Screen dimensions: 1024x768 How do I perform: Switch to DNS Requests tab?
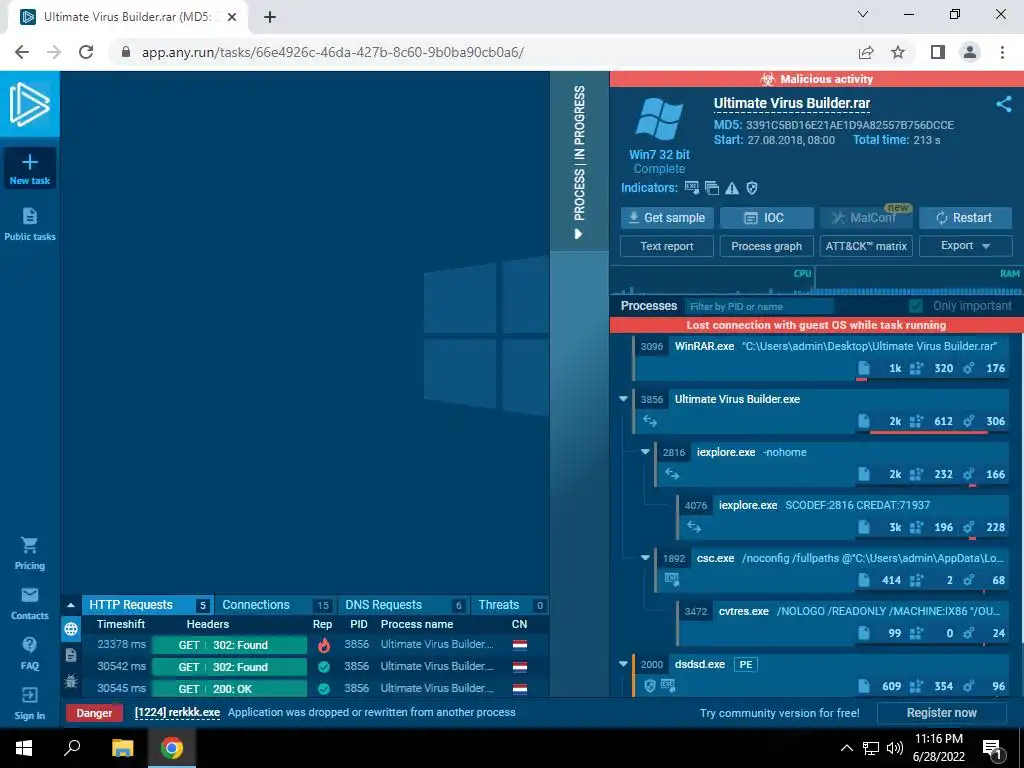(402, 605)
